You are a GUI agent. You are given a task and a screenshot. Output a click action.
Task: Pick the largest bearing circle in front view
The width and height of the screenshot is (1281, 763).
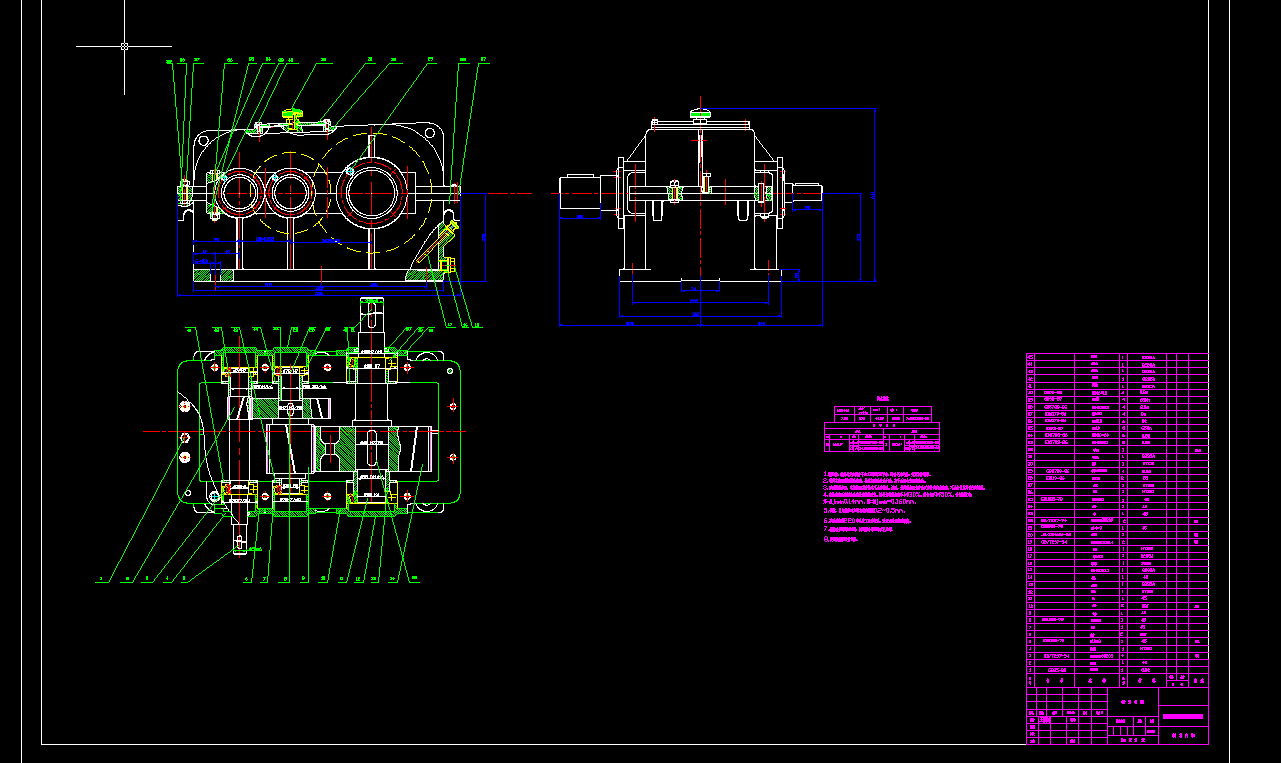(373, 194)
